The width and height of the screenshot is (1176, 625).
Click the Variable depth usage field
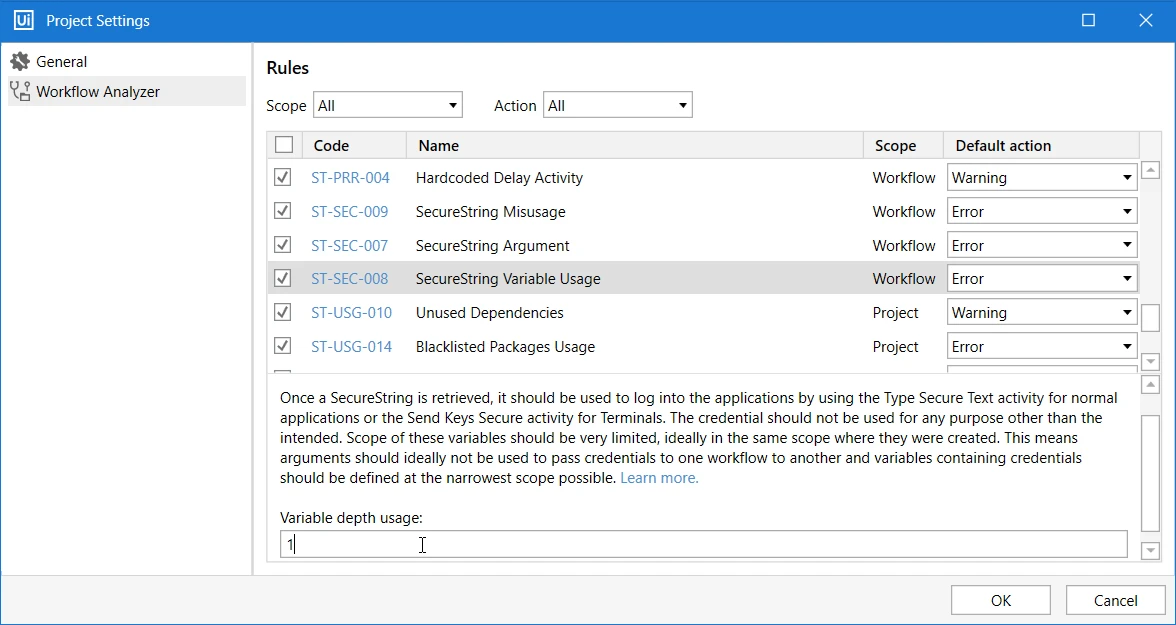[x=704, y=545]
